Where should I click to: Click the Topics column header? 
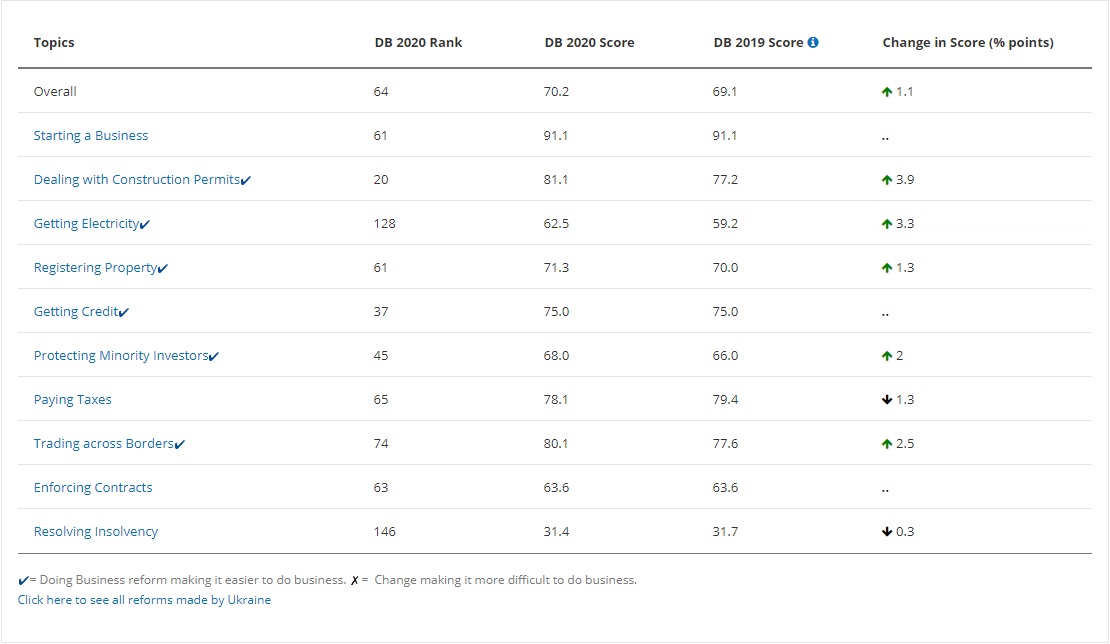[54, 43]
